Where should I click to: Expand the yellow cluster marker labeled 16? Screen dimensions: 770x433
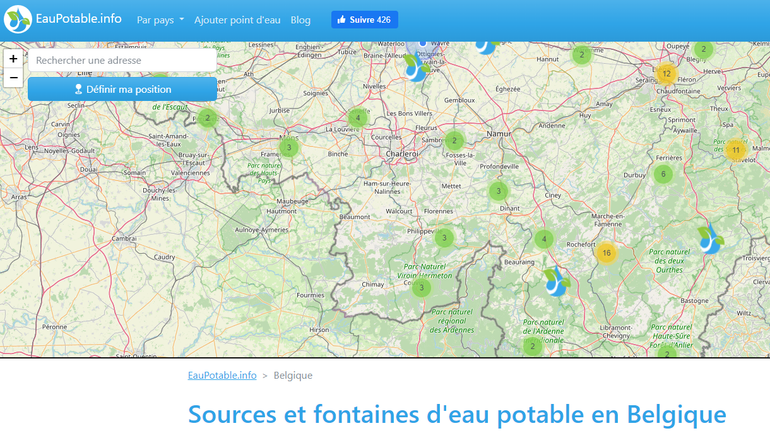click(x=606, y=253)
